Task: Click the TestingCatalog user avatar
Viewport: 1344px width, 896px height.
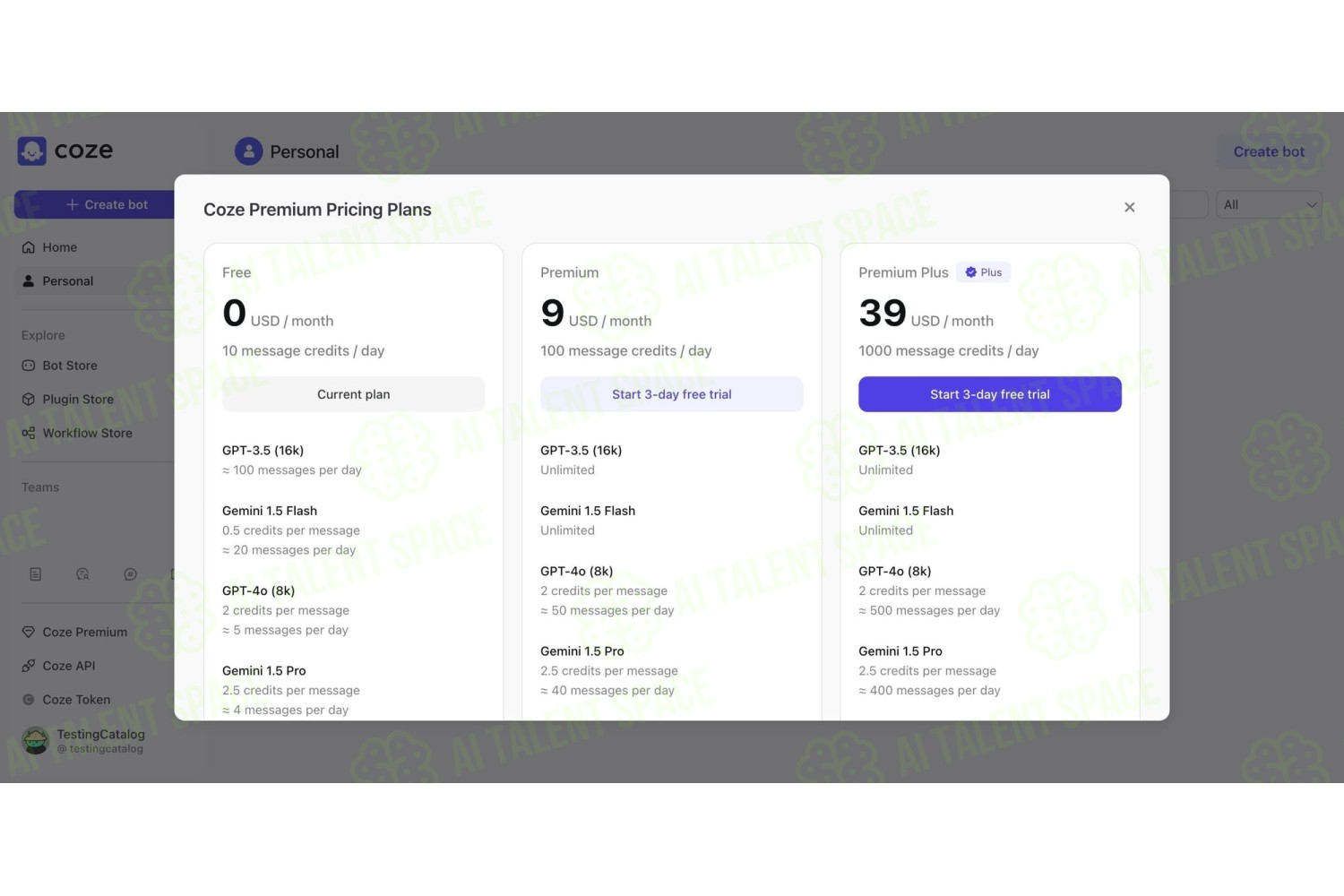Action: click(x=35, y=741)
